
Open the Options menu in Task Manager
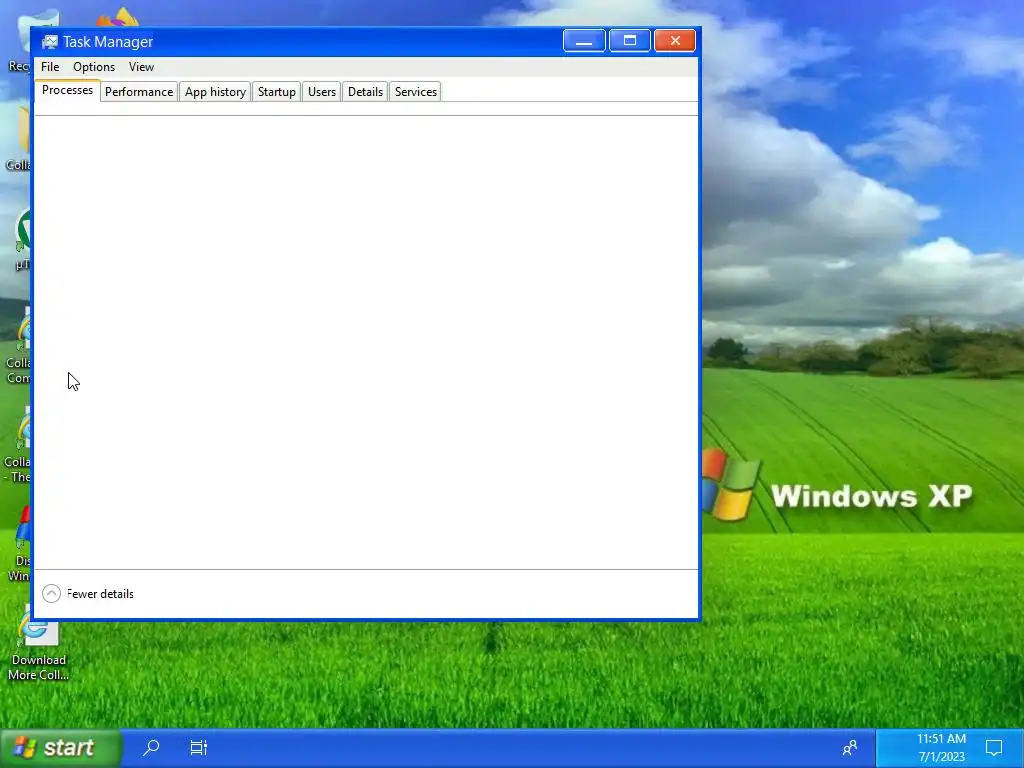click(x=93, y=67)
